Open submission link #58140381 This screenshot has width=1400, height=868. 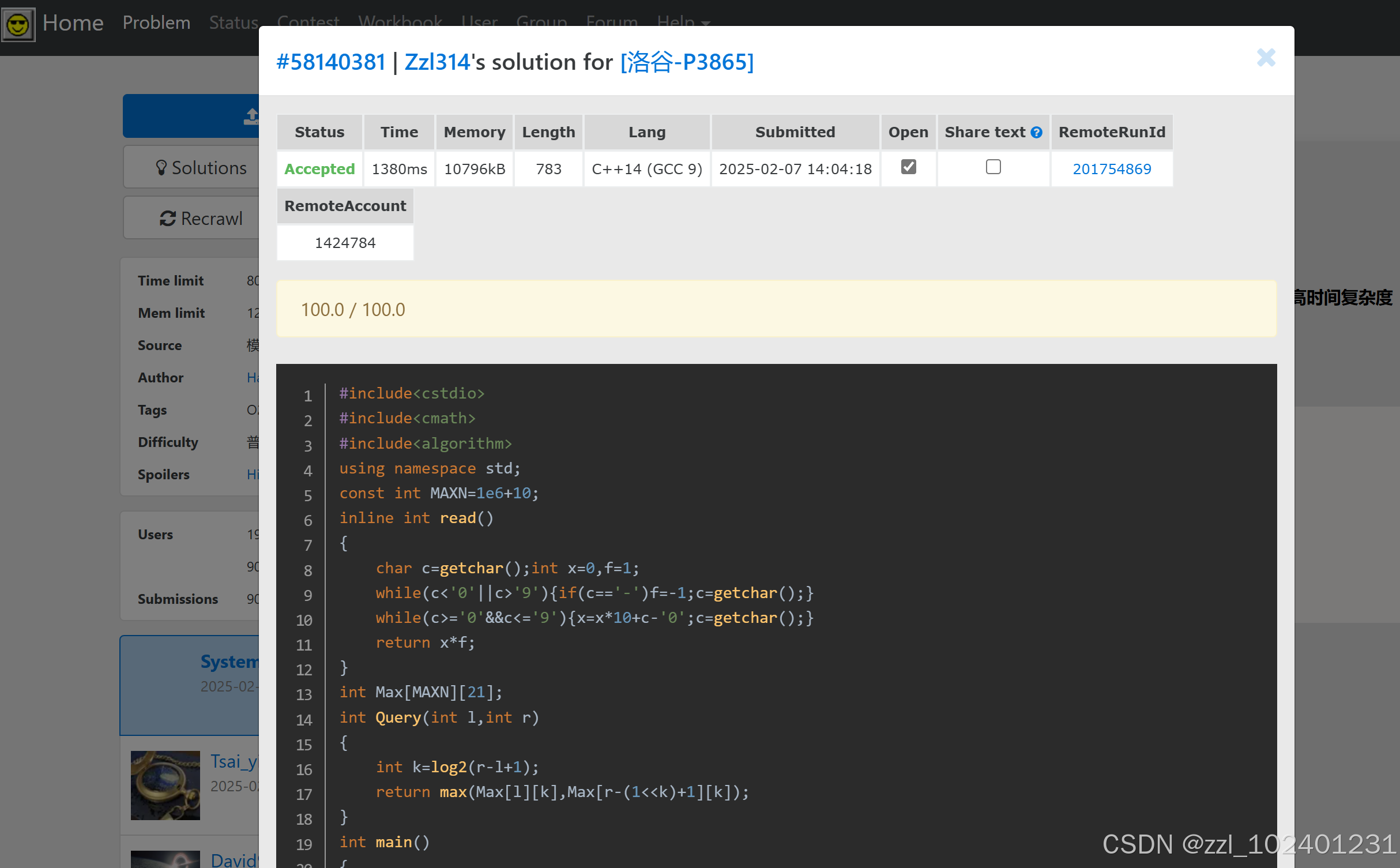[331, 62]
